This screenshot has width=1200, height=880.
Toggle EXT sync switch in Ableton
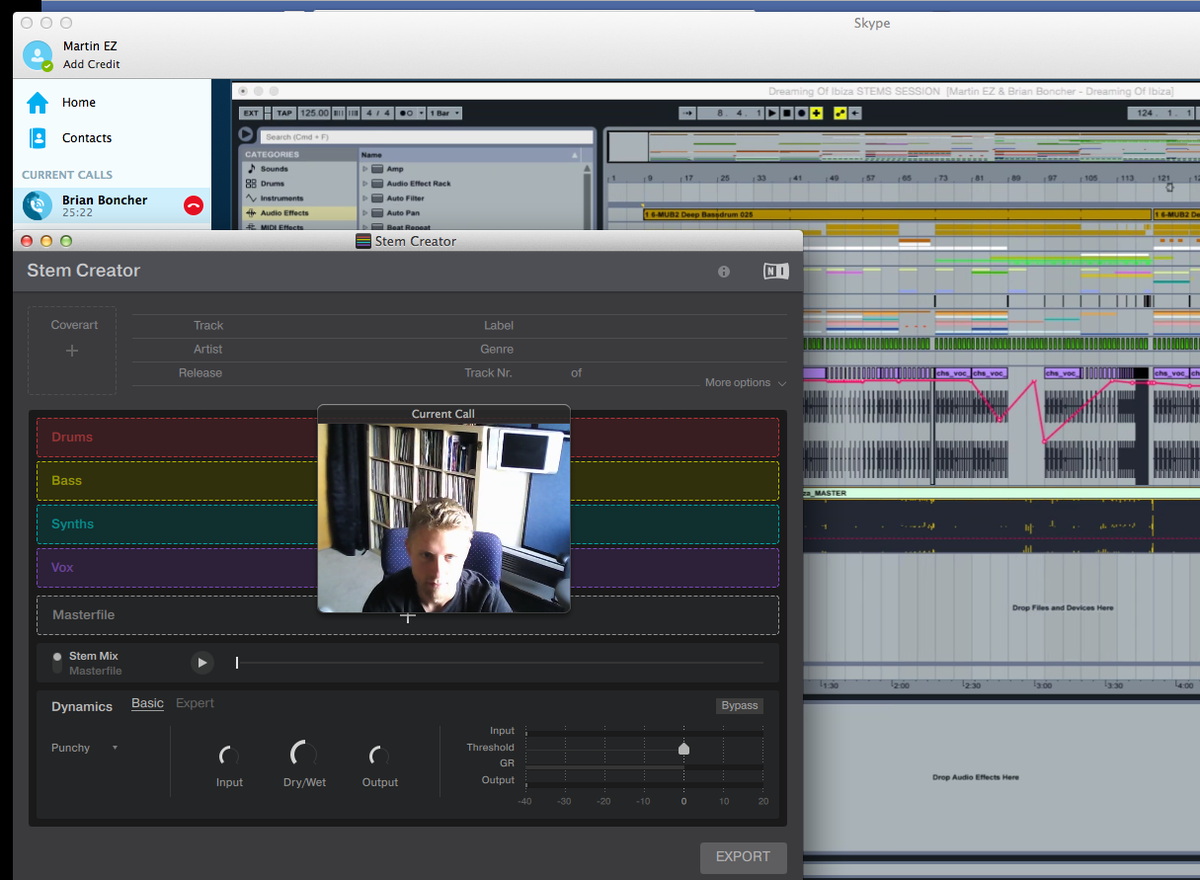click(x=250, y=113)
